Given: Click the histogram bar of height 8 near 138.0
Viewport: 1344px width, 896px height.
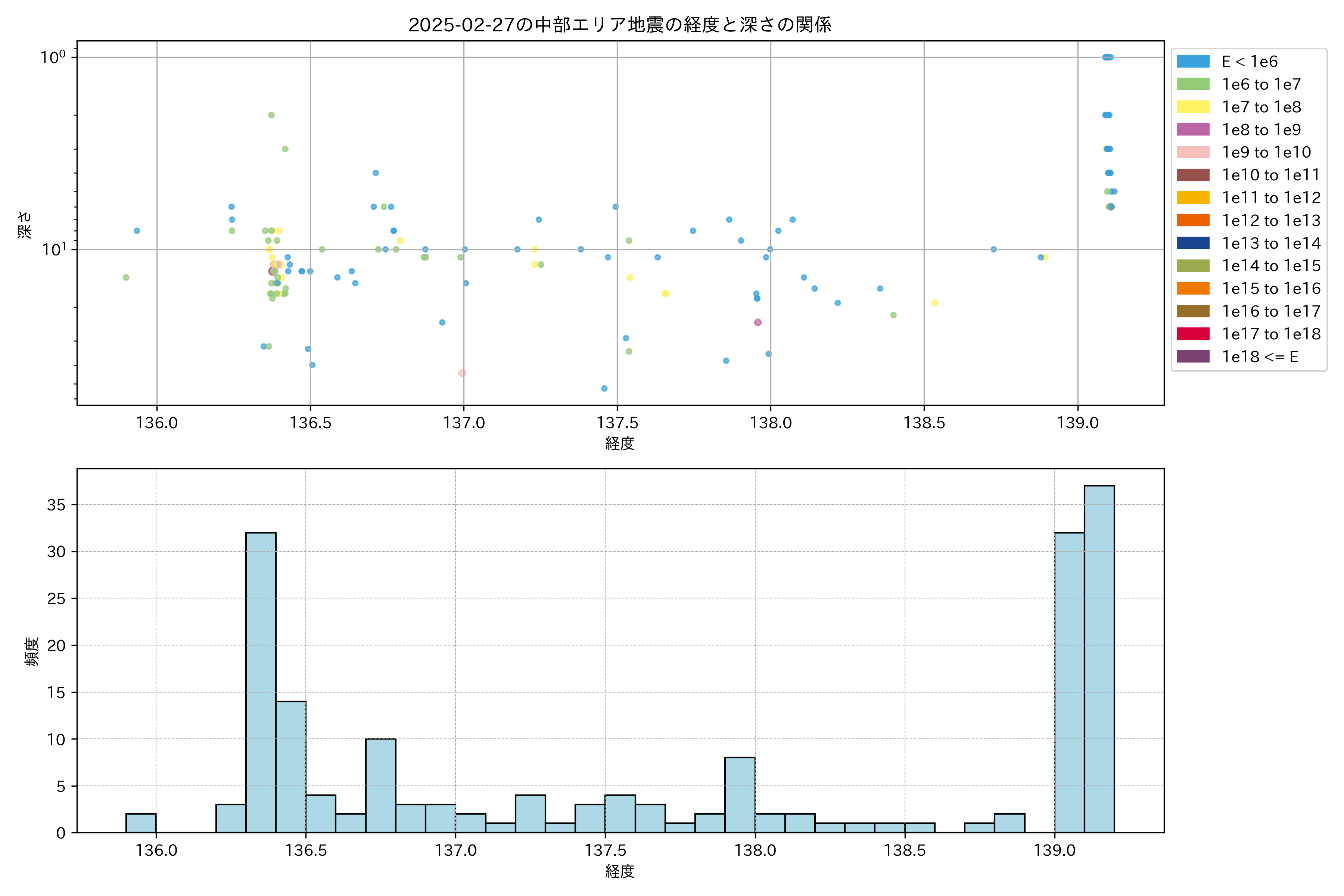Looking at the screenshot, I should coord(740,794).
